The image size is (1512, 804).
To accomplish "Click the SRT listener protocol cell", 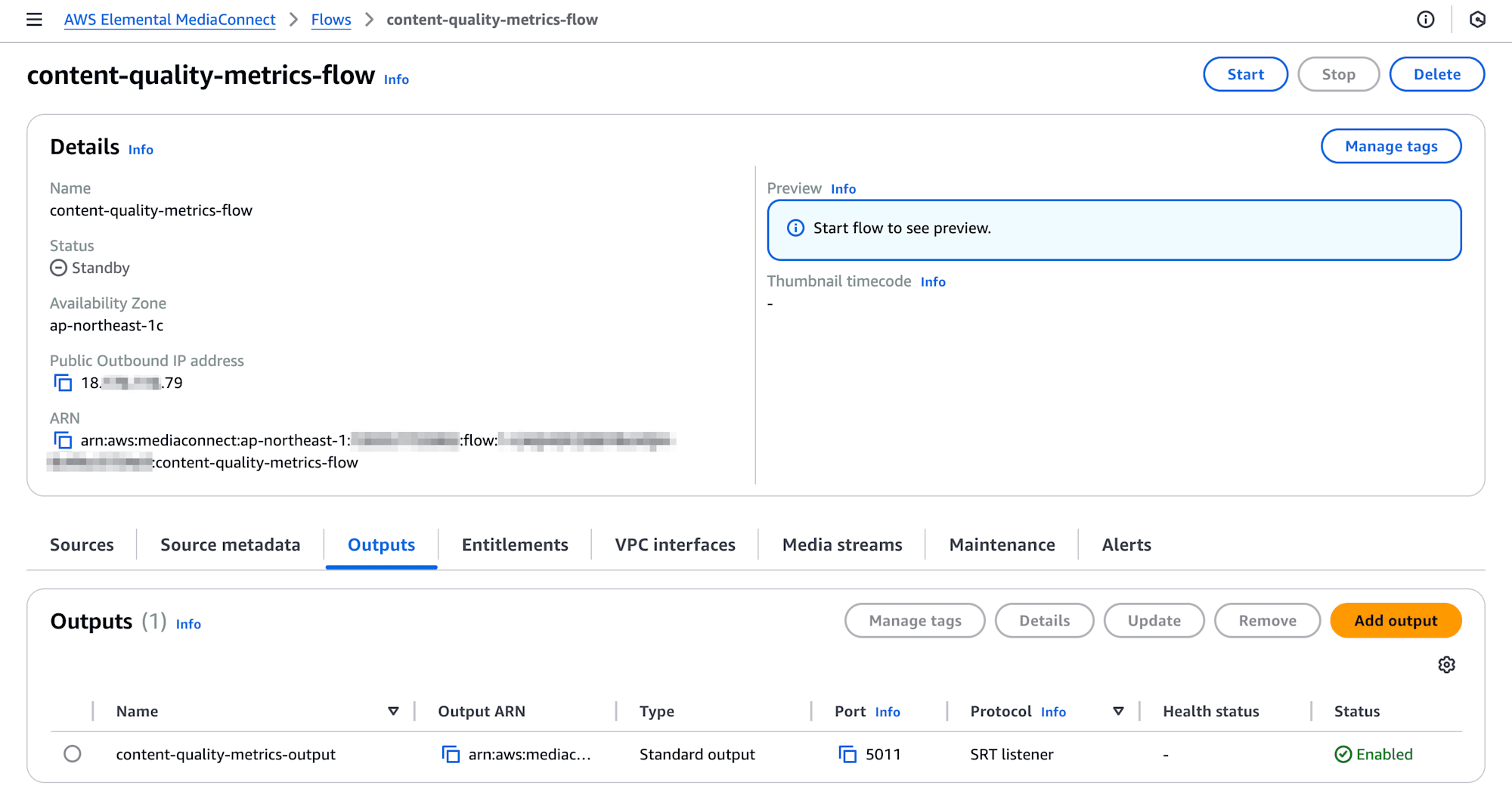I will [1012, 754].
